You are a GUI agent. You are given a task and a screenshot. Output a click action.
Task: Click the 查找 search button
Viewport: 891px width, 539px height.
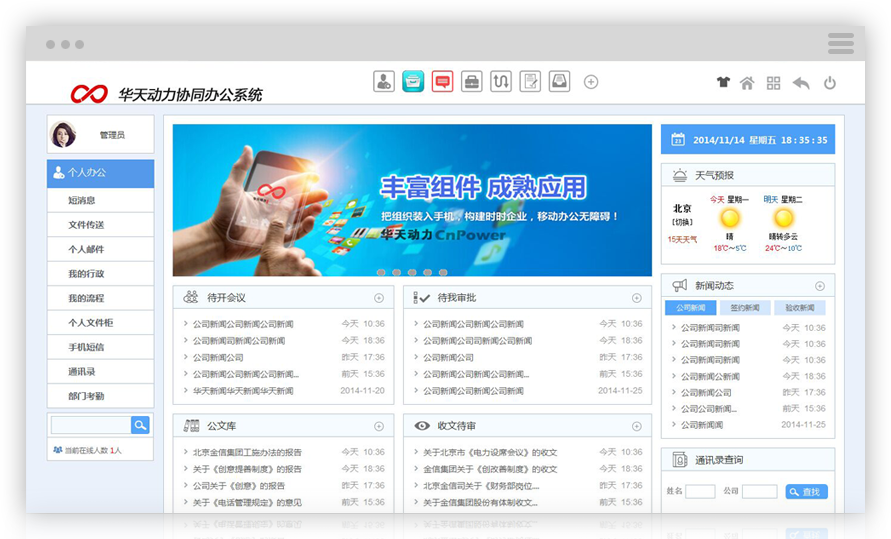[x=806, y=492]
